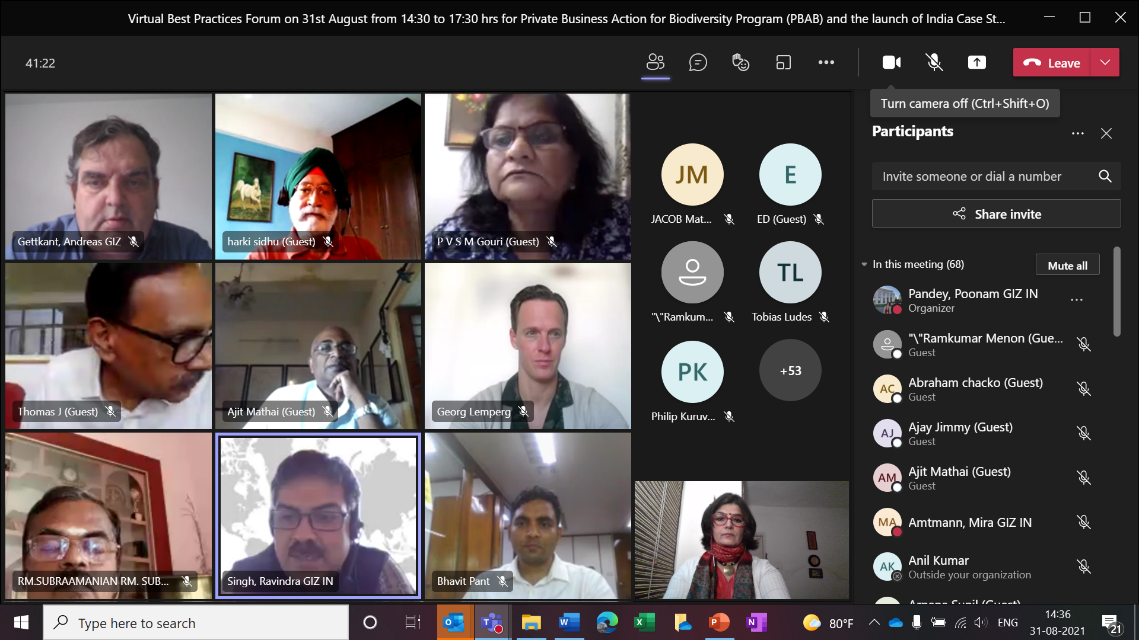Close the Participants panel

point(1106,133)
